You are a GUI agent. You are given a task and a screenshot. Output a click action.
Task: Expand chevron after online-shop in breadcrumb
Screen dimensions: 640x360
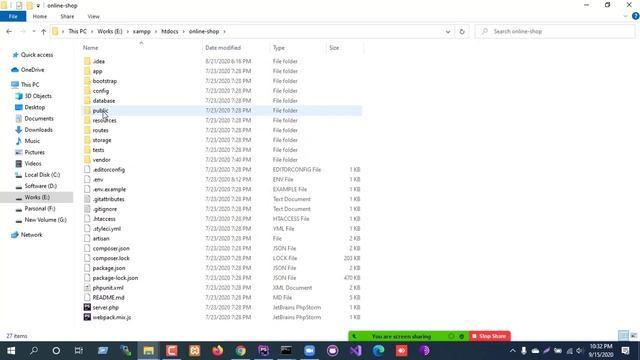pos(224,31)
